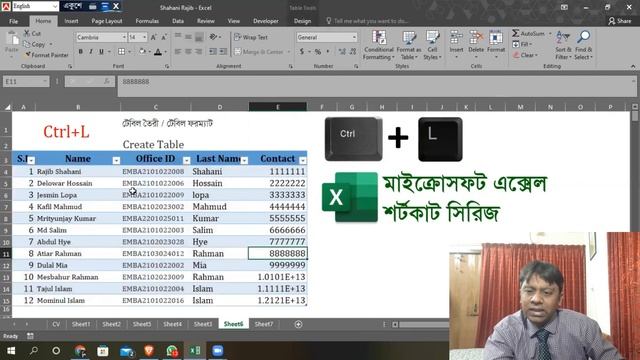Open Format as Table gallery

coord(409,46)
